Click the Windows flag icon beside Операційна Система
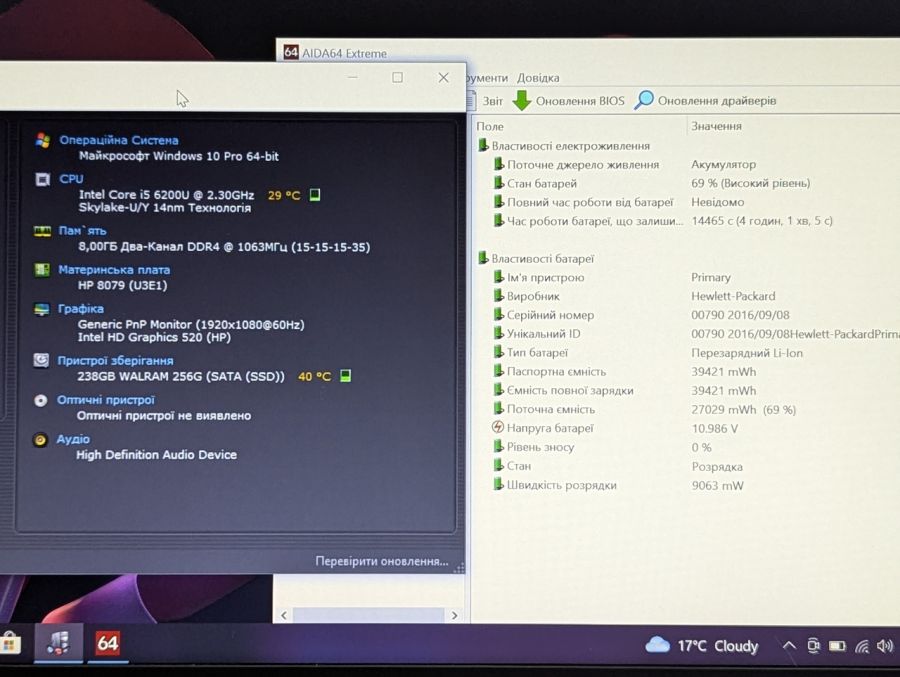The image size is (900, 677). tap(42, 140)
